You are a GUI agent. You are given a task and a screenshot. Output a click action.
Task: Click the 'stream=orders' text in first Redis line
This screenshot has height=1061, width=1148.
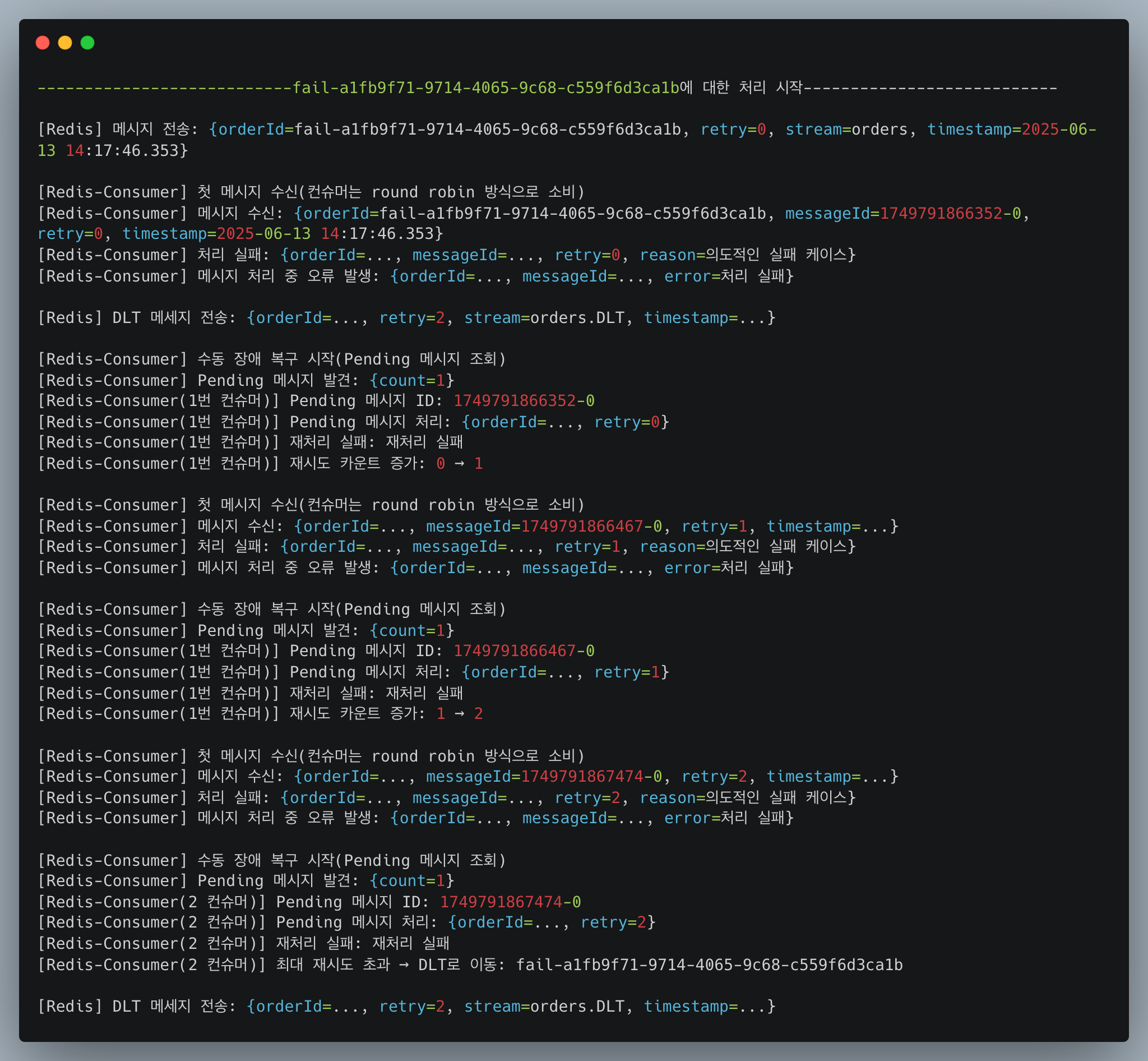coord(846,130)
